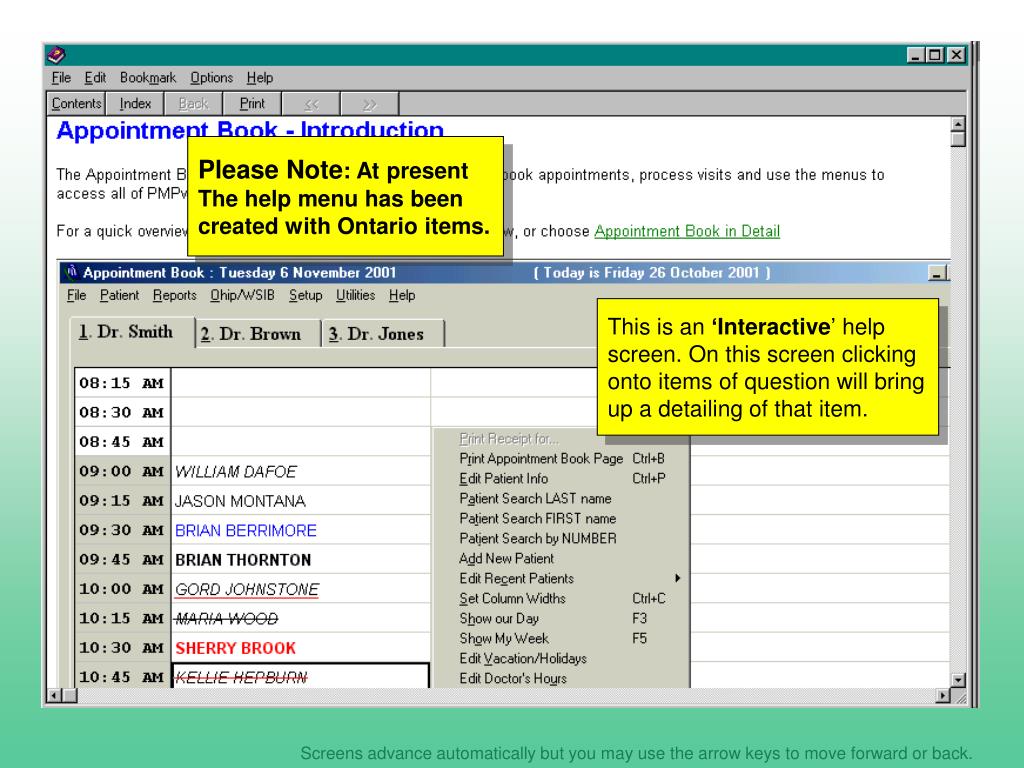Viewport: 1024px width, 768px height.
Task: Open the Appointment Book's File menu
Action: pyautogui.click(x=76, y=295)
